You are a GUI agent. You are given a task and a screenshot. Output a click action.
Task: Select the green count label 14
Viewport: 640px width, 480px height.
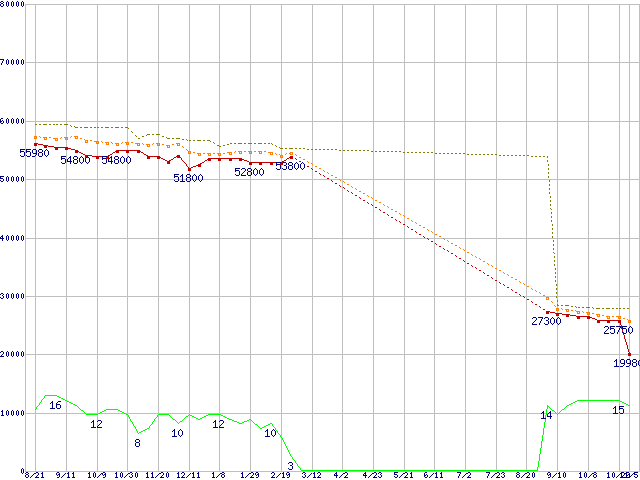click(546, 415)
